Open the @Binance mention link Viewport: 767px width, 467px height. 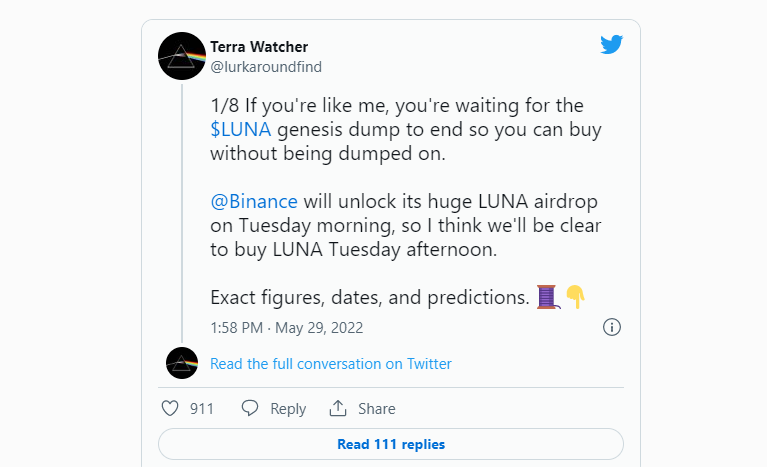254,201
